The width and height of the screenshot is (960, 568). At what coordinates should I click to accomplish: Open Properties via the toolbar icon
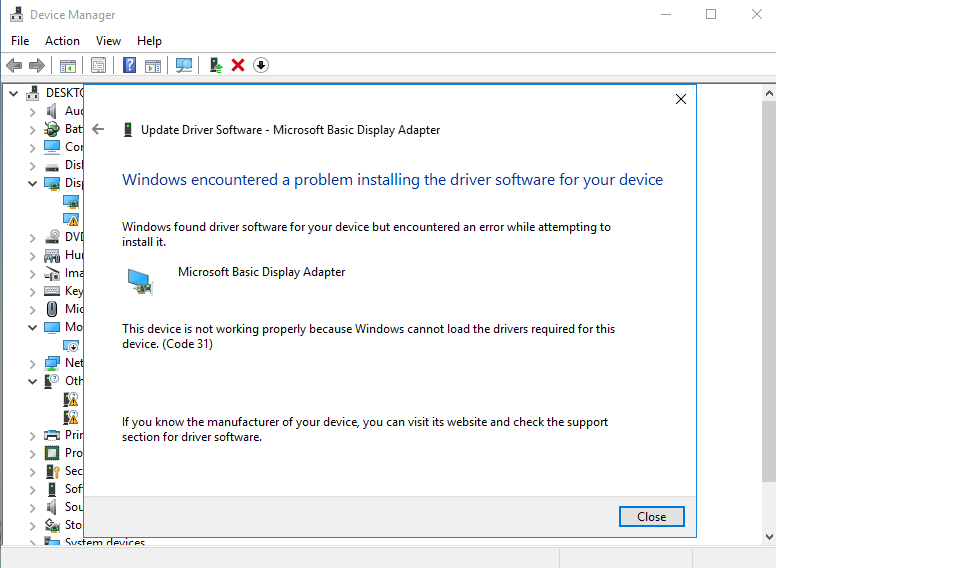[98, 65]
